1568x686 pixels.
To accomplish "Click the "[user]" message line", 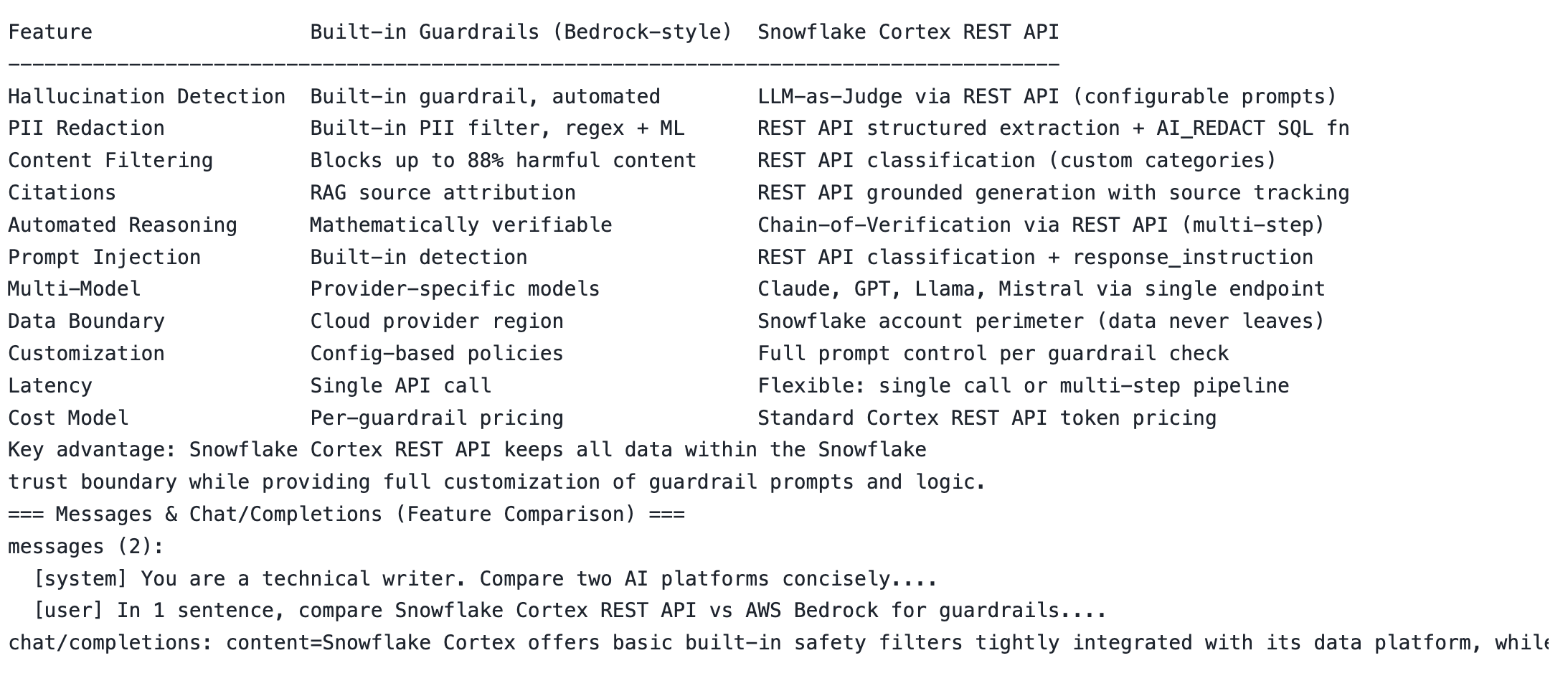I will [570, 611].
